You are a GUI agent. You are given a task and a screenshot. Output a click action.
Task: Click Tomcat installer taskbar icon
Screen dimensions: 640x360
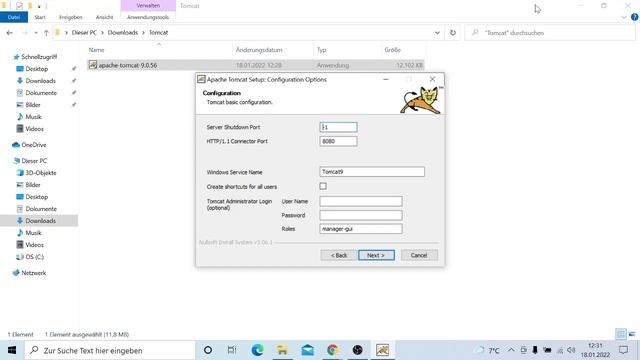click(x=382, y=350)
